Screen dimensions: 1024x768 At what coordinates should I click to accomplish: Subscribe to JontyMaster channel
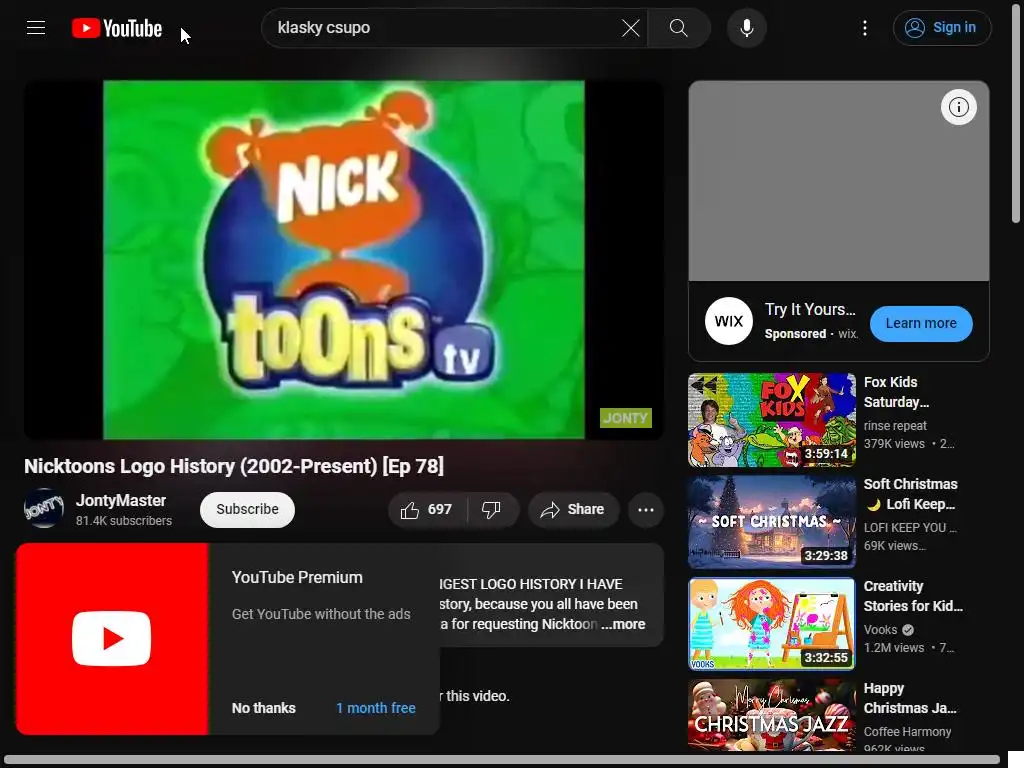(247, 509)
